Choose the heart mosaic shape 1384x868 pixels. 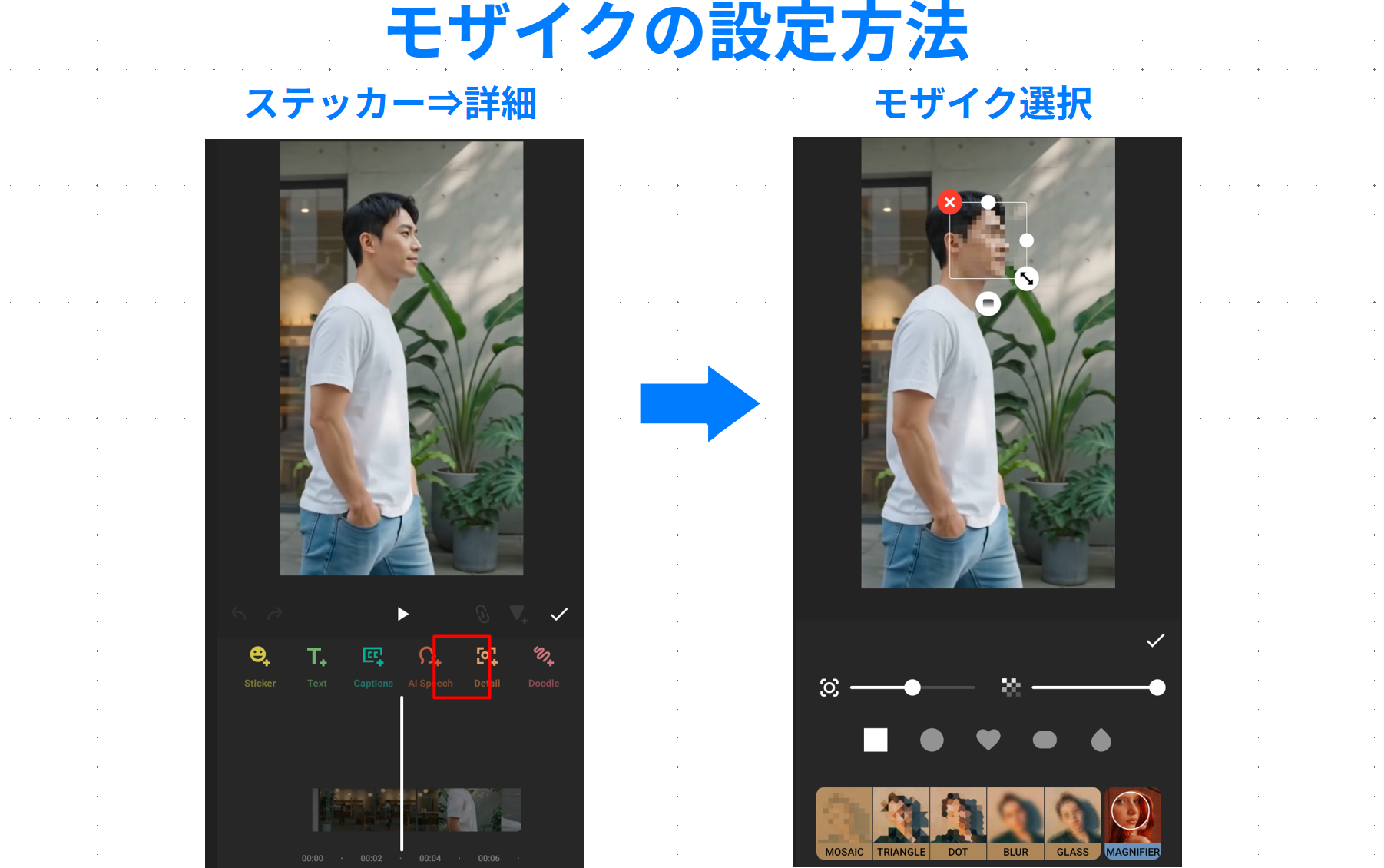pyautogui.click(x=988, y=740)
